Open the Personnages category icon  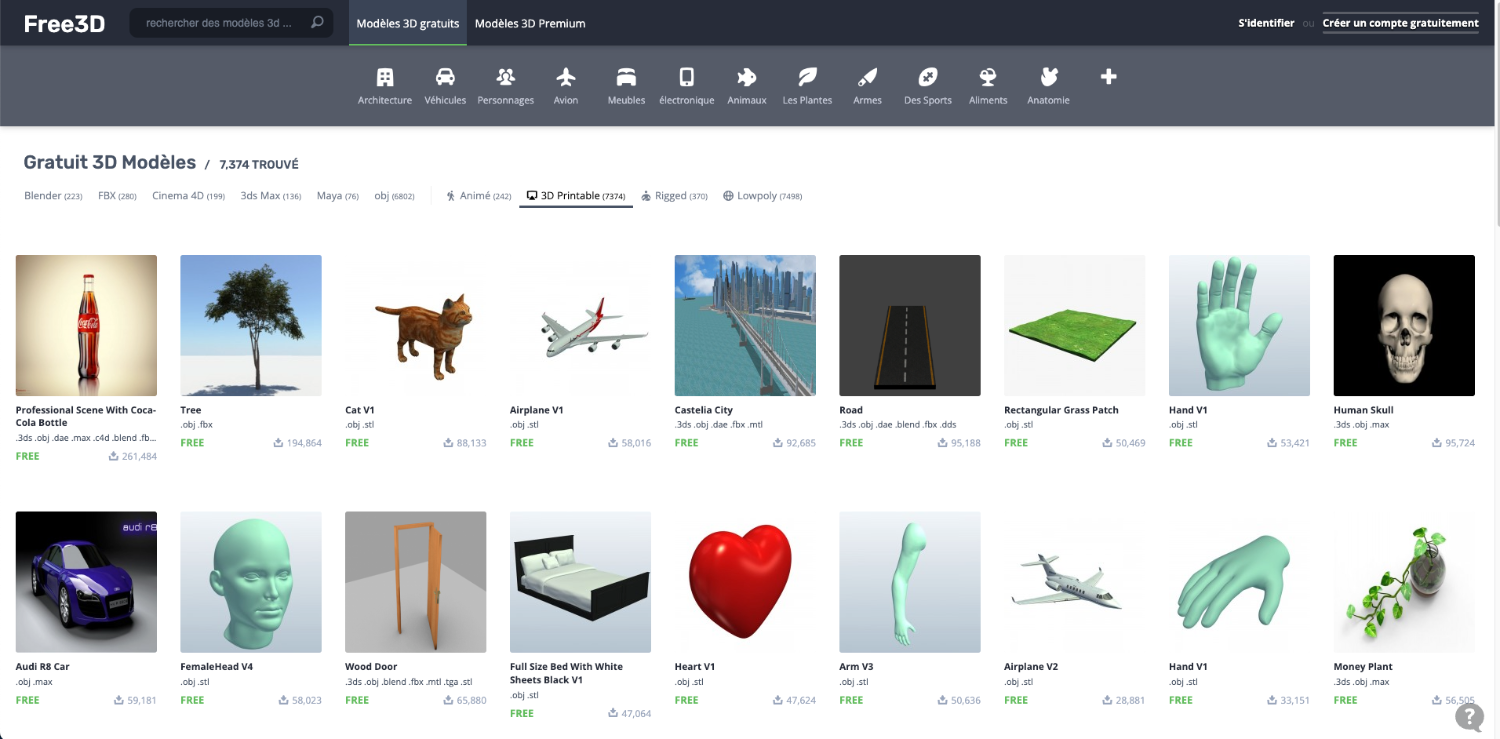tap(505, 78)
